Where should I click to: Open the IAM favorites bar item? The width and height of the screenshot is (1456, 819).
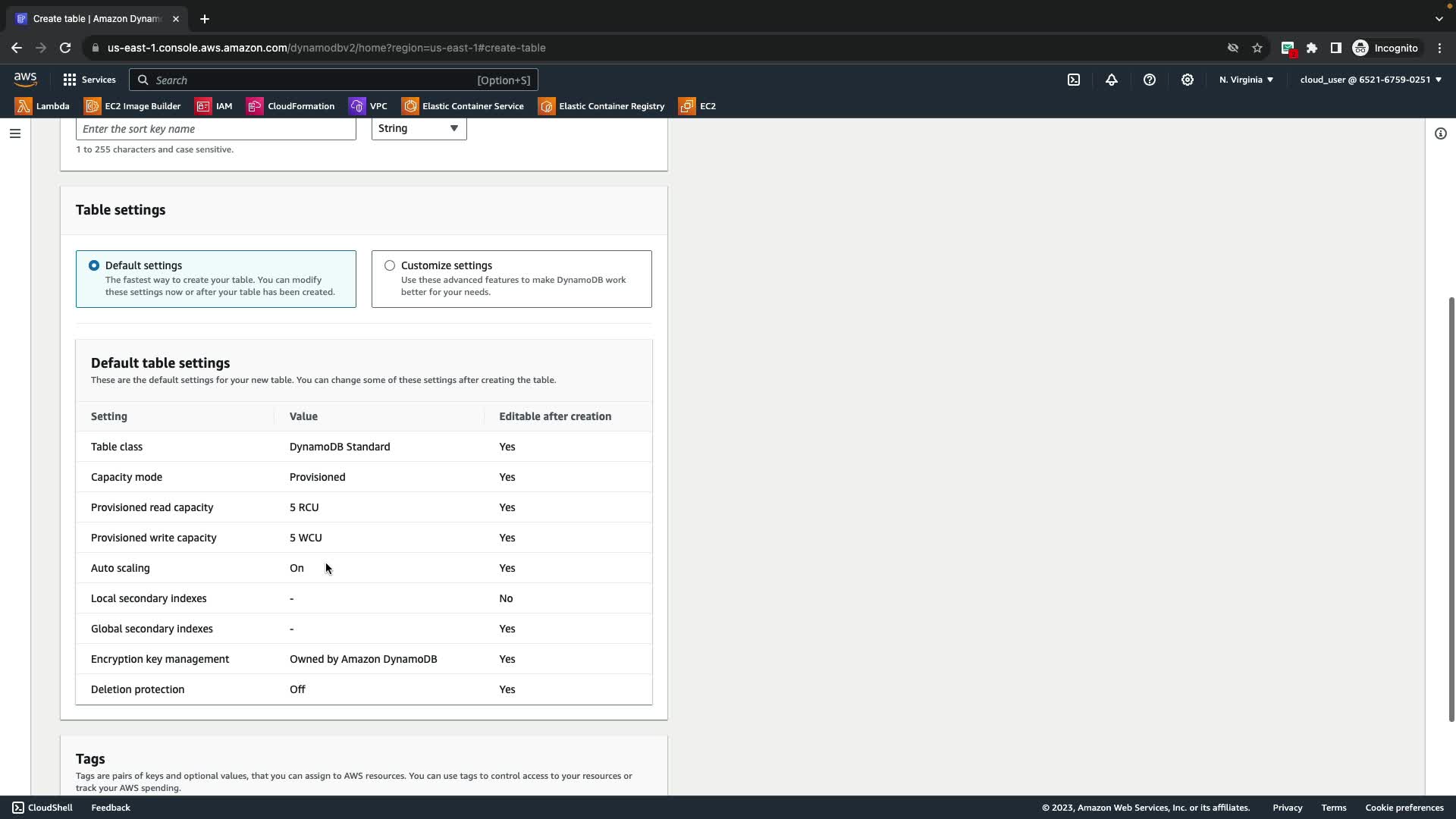tap(214, 106)
